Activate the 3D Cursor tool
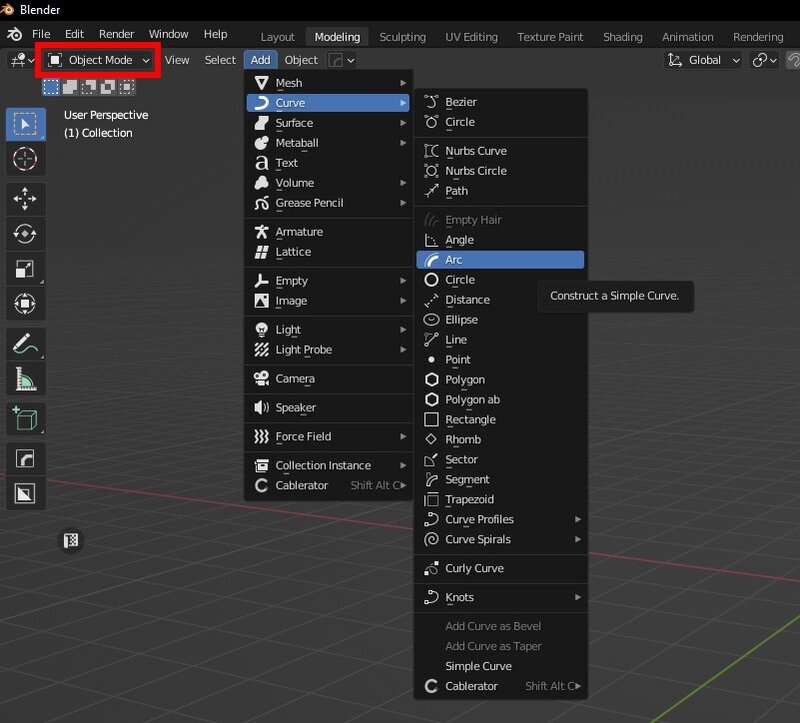 26,159
